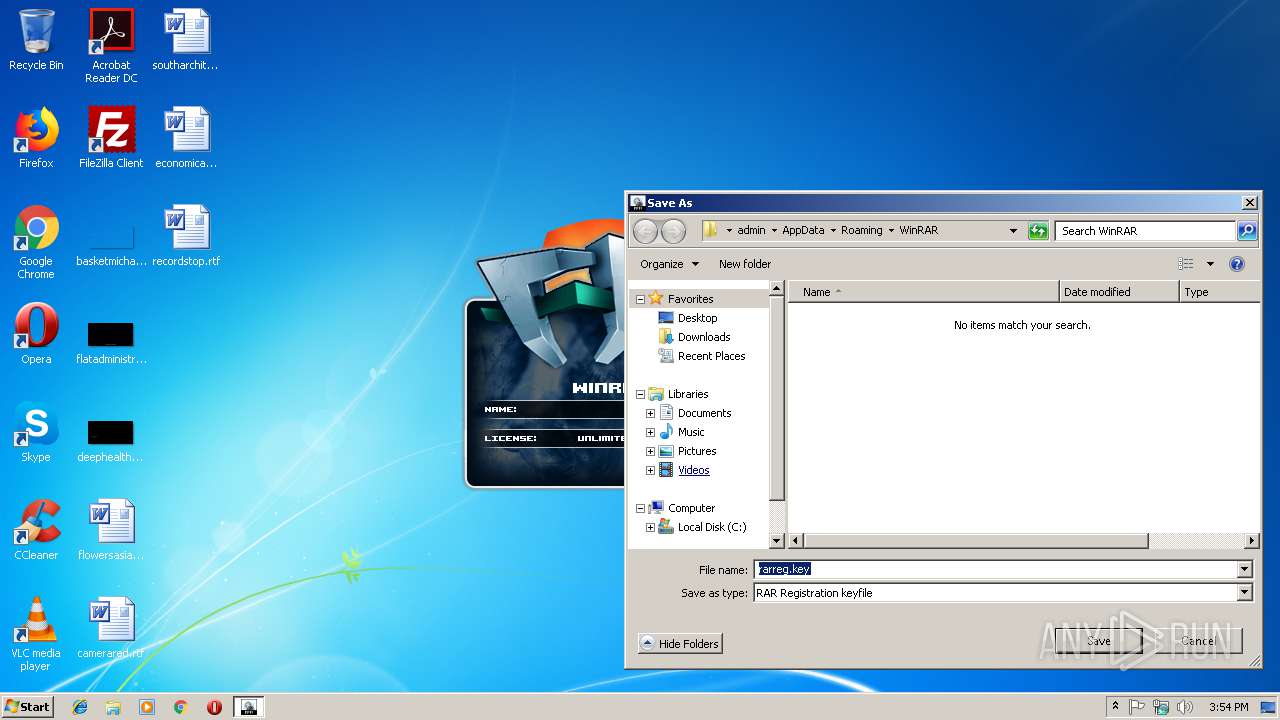Open the Firefox desktop shortcut
1280x720 pixels.
[36, 138]
